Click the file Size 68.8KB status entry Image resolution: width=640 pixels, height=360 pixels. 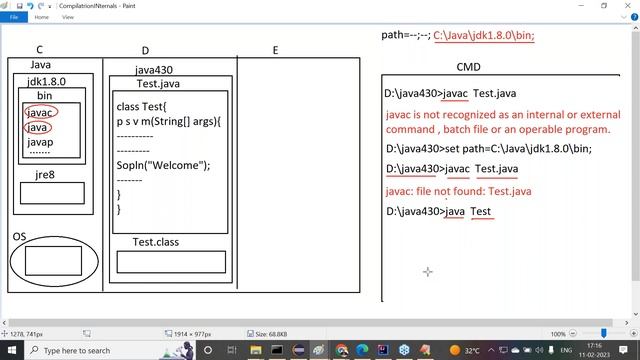coord(267,334)
